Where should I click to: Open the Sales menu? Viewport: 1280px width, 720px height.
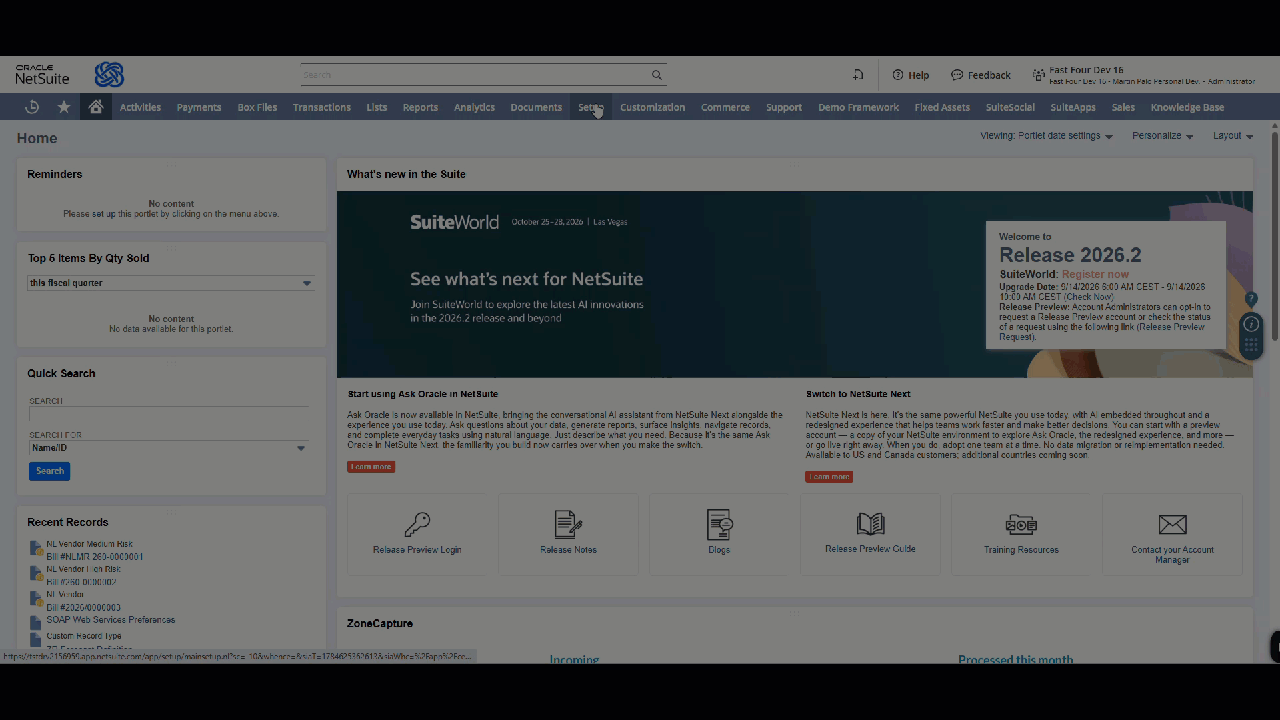point(1123,107)
